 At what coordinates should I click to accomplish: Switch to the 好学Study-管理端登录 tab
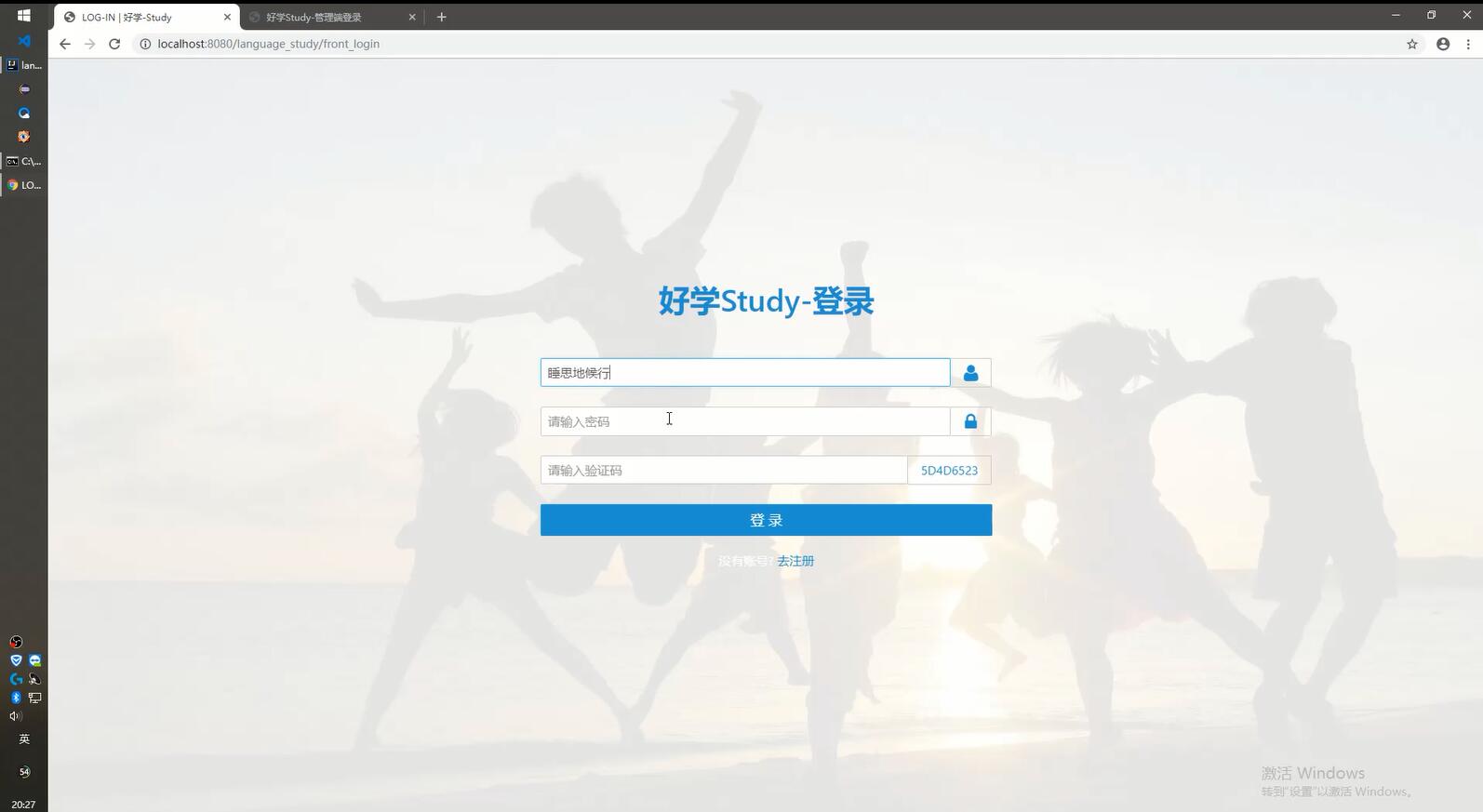tap(332, 17)
